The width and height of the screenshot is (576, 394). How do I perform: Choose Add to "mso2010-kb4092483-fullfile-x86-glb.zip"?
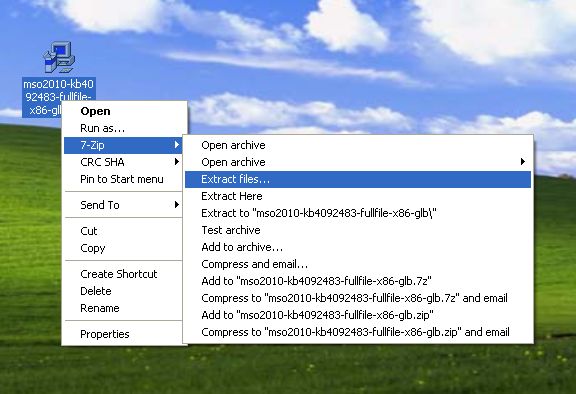[358, 315]
